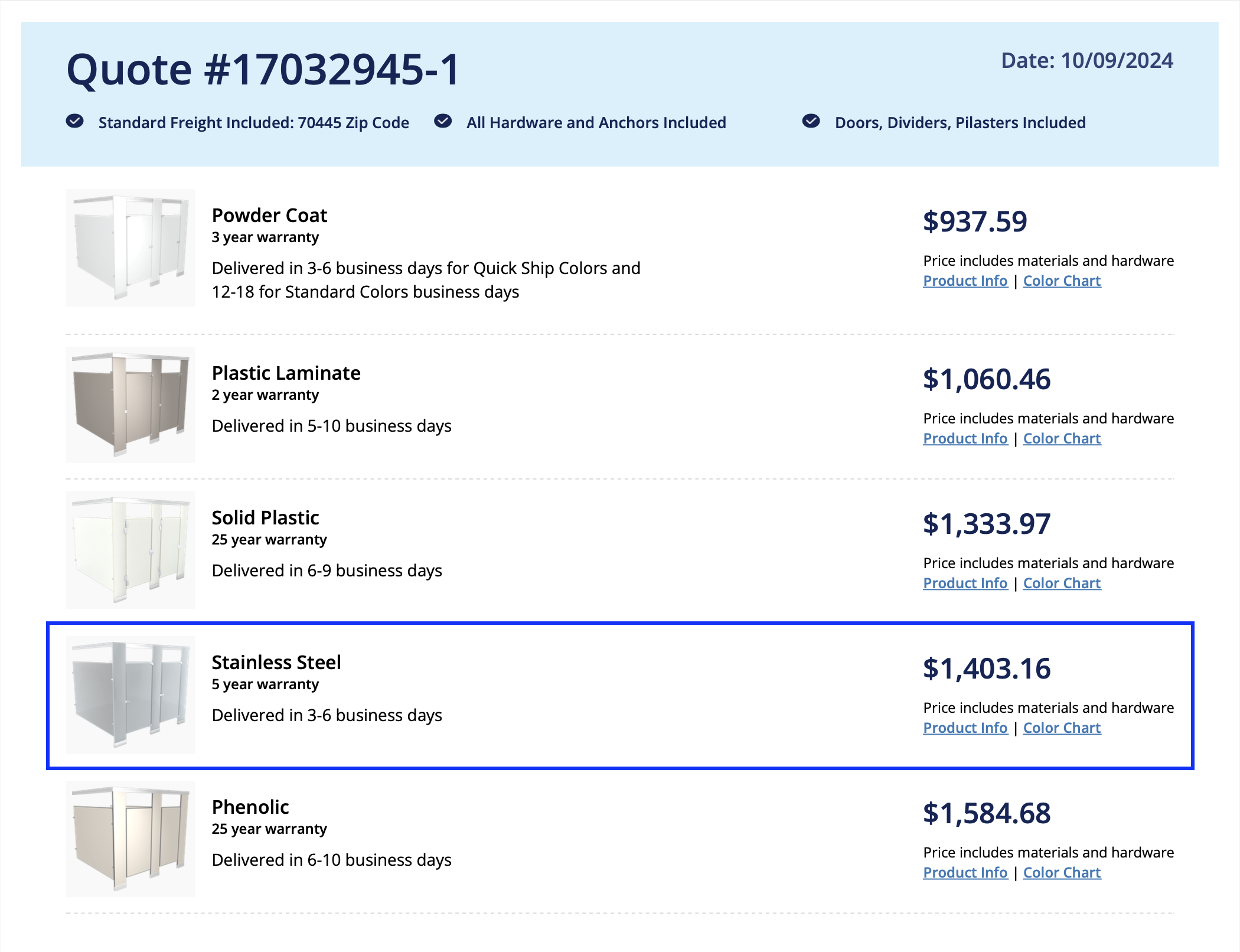Open Product Info for Plastic Laminate
The width and height of the screenshot is (1240, 952).
tap(965, 439)
